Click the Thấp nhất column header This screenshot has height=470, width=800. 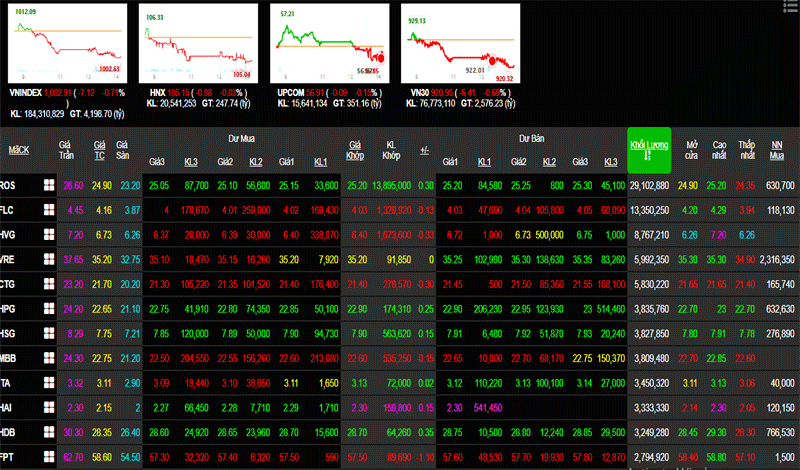[x=747, y=150]
